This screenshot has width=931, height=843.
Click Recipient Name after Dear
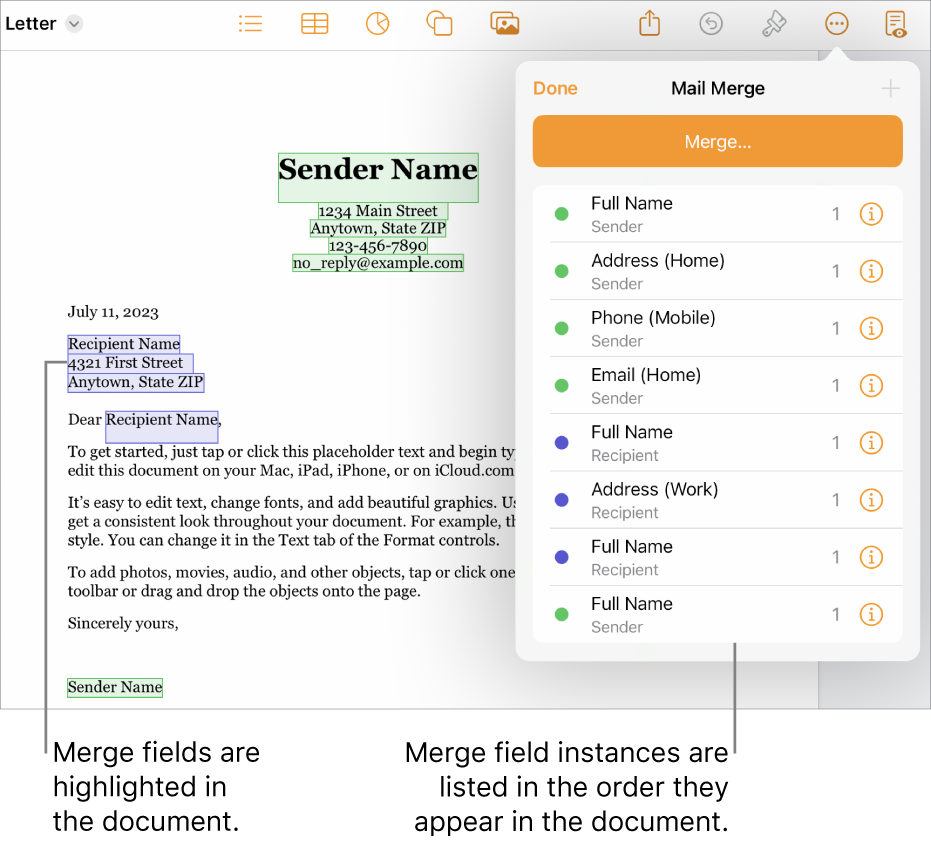[x=162, y=426]
